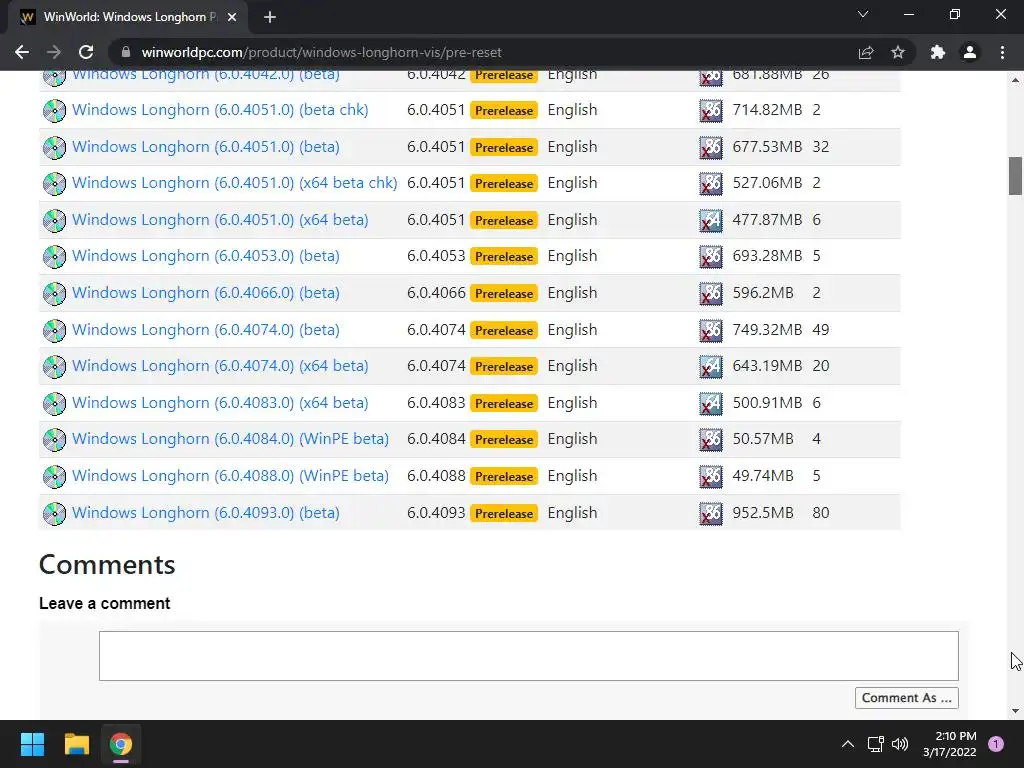This screenshot has width=1024, height=768.
Task: Click x64 architecture icon for 643.19MB row
Action: coord(711,366)
